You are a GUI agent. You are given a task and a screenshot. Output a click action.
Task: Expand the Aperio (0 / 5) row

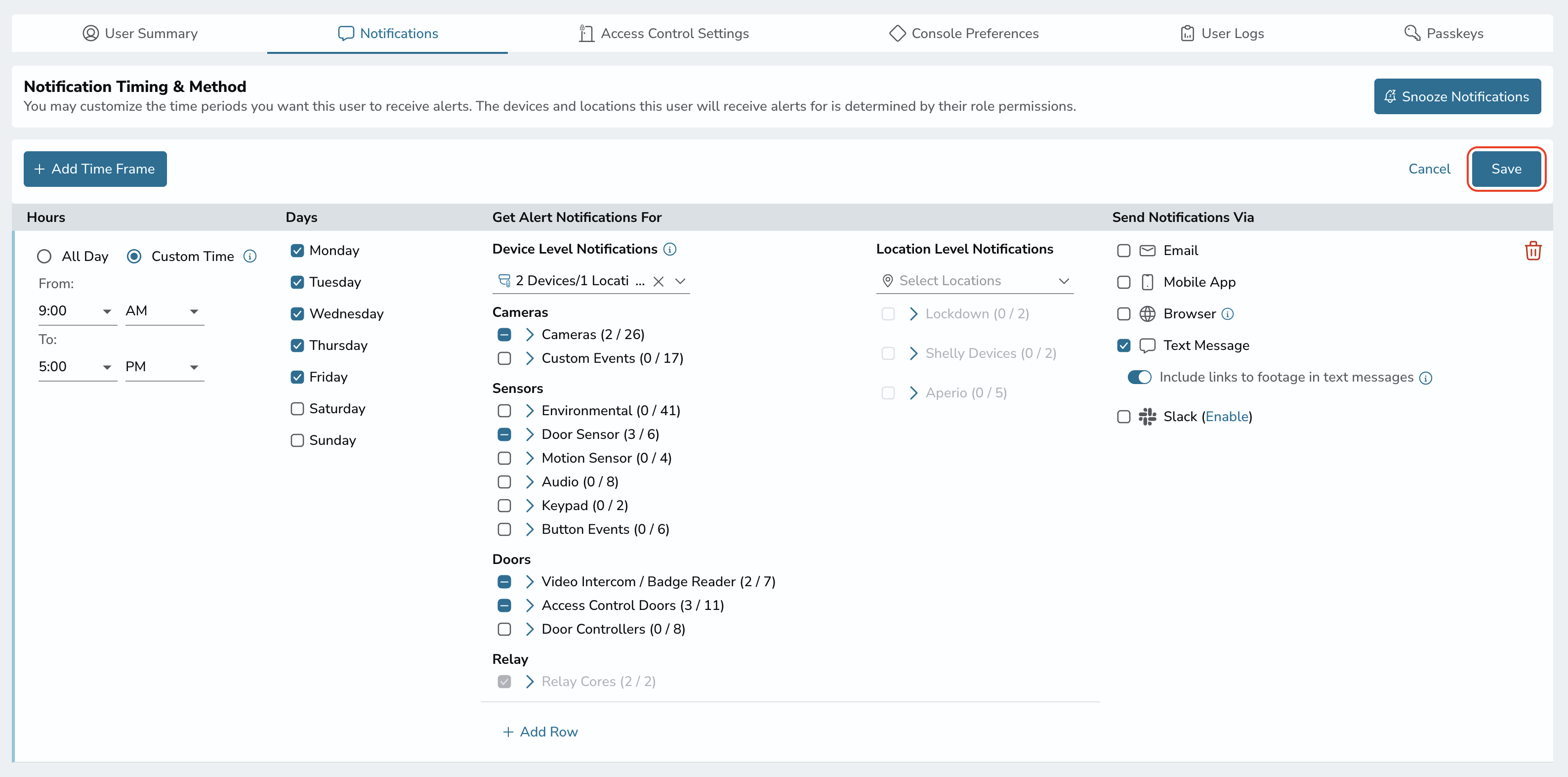(x=913, y=393)
